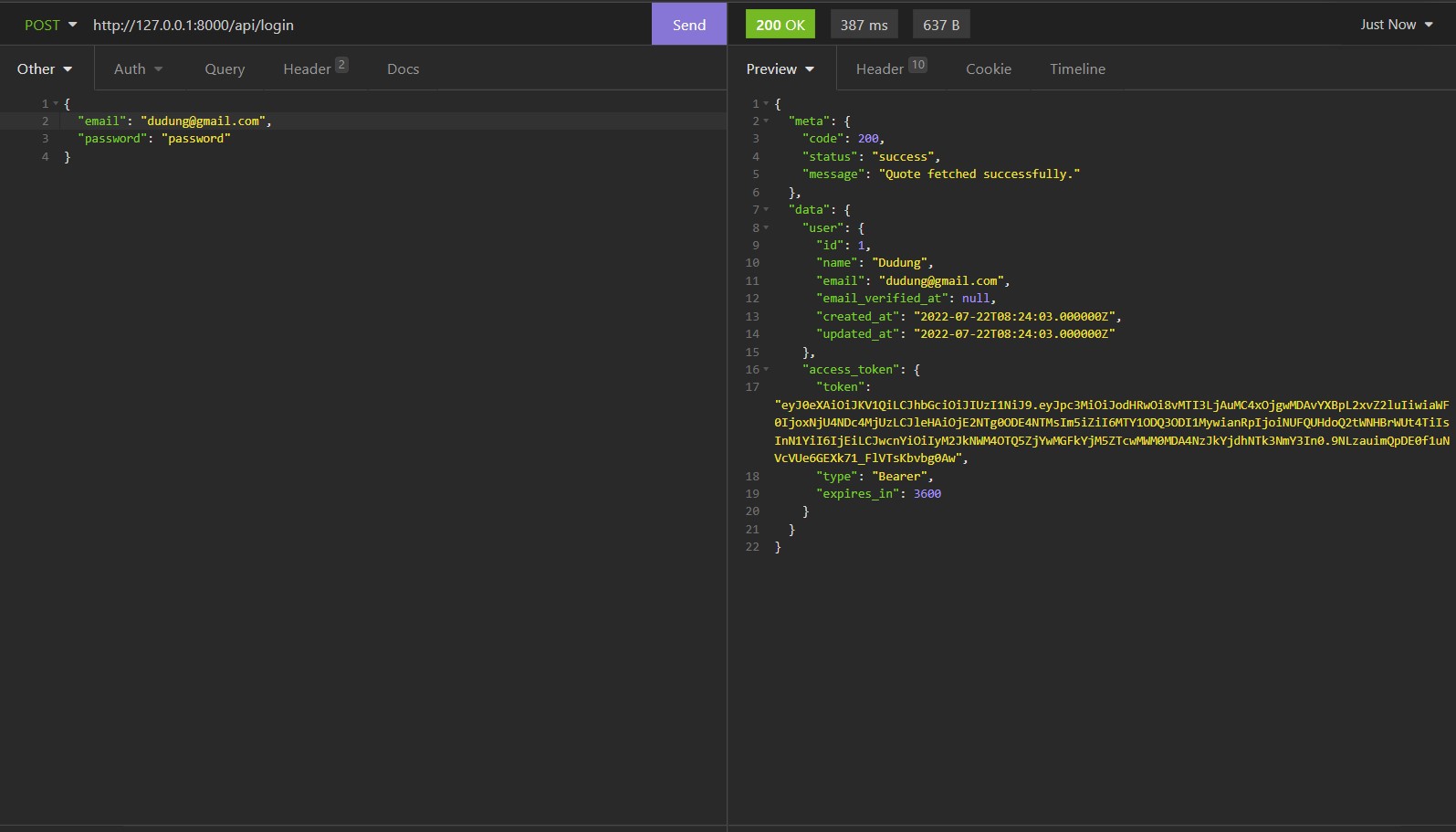Click the "status": "success" line

(871, 157)
